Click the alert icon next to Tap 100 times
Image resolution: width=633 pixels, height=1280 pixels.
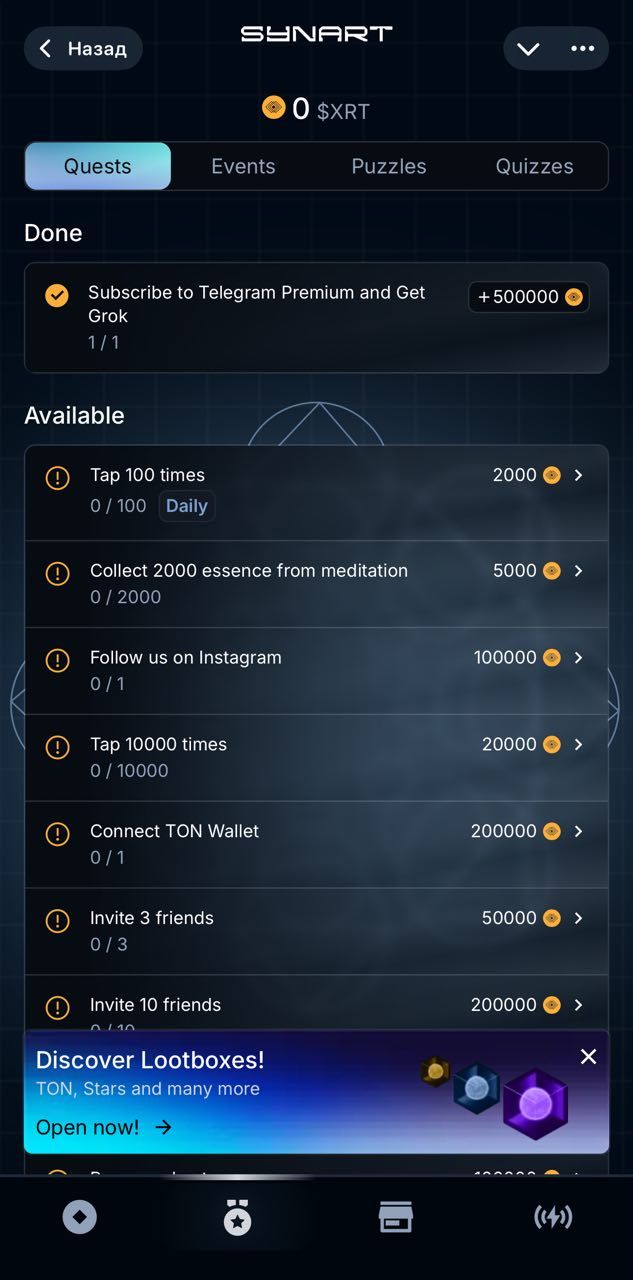(57, 477)
